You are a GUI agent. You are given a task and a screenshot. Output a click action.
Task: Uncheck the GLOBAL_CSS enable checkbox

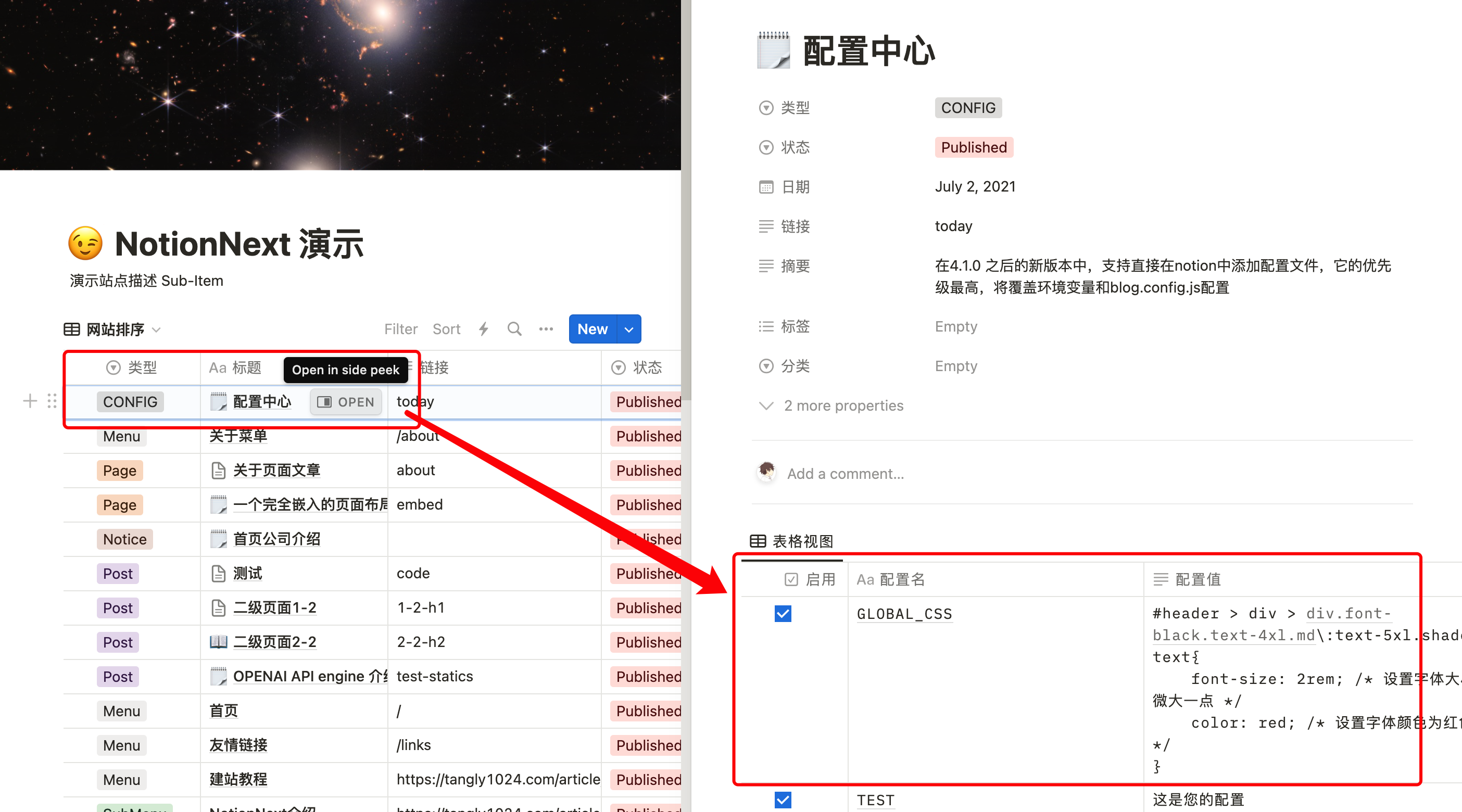(783, 613)
